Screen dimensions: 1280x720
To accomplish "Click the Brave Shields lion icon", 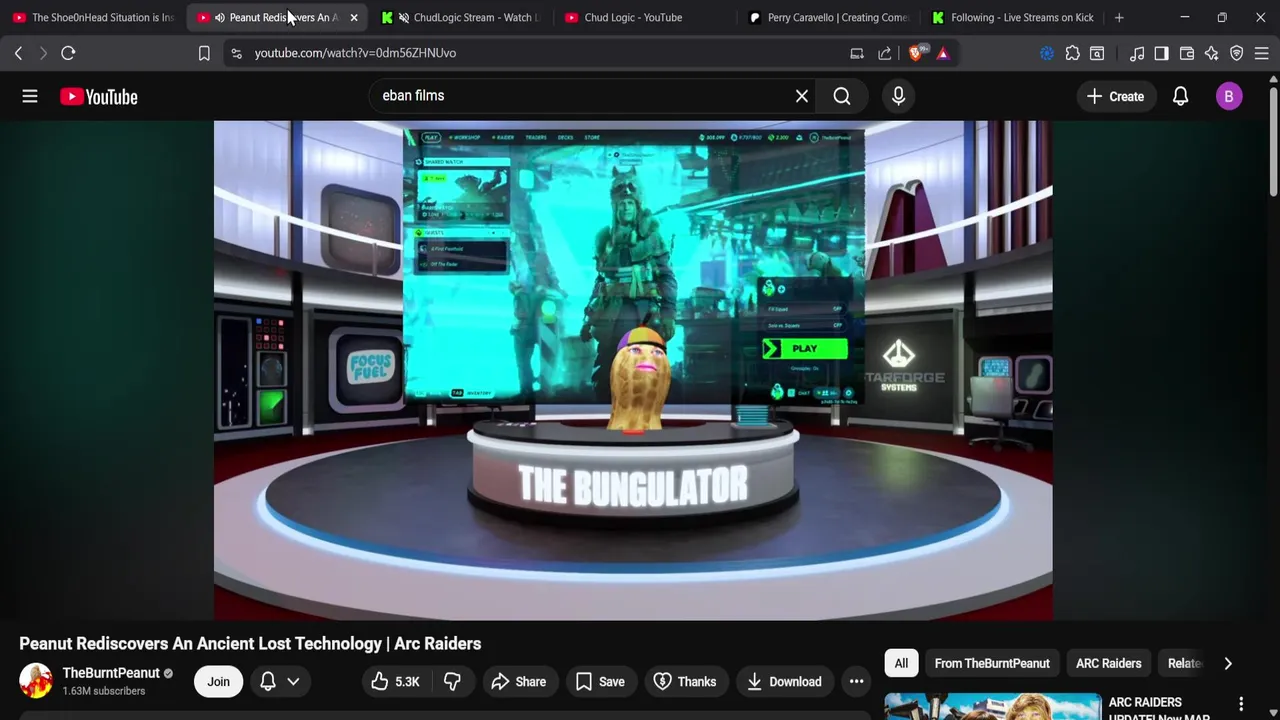I will tap(918, 52).
